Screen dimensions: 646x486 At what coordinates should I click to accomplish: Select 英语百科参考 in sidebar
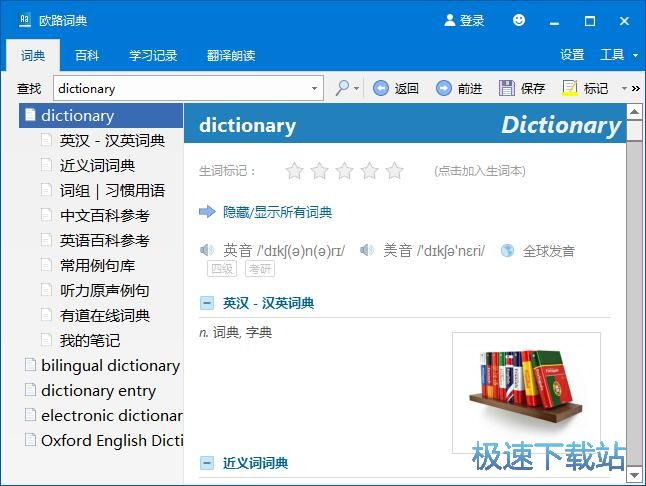click(105, 241)
